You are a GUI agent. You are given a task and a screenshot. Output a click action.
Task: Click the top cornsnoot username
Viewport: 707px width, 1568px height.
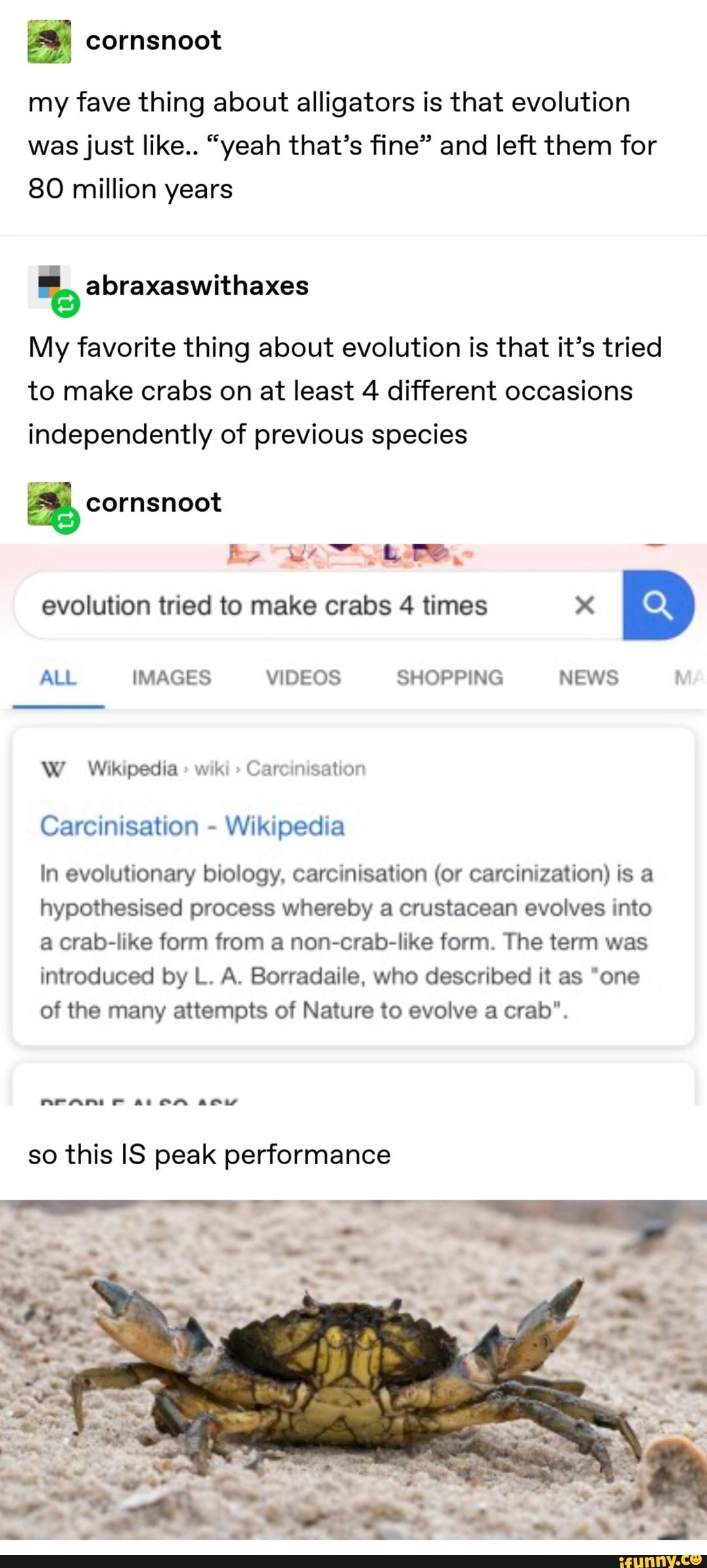coord(153,41)
